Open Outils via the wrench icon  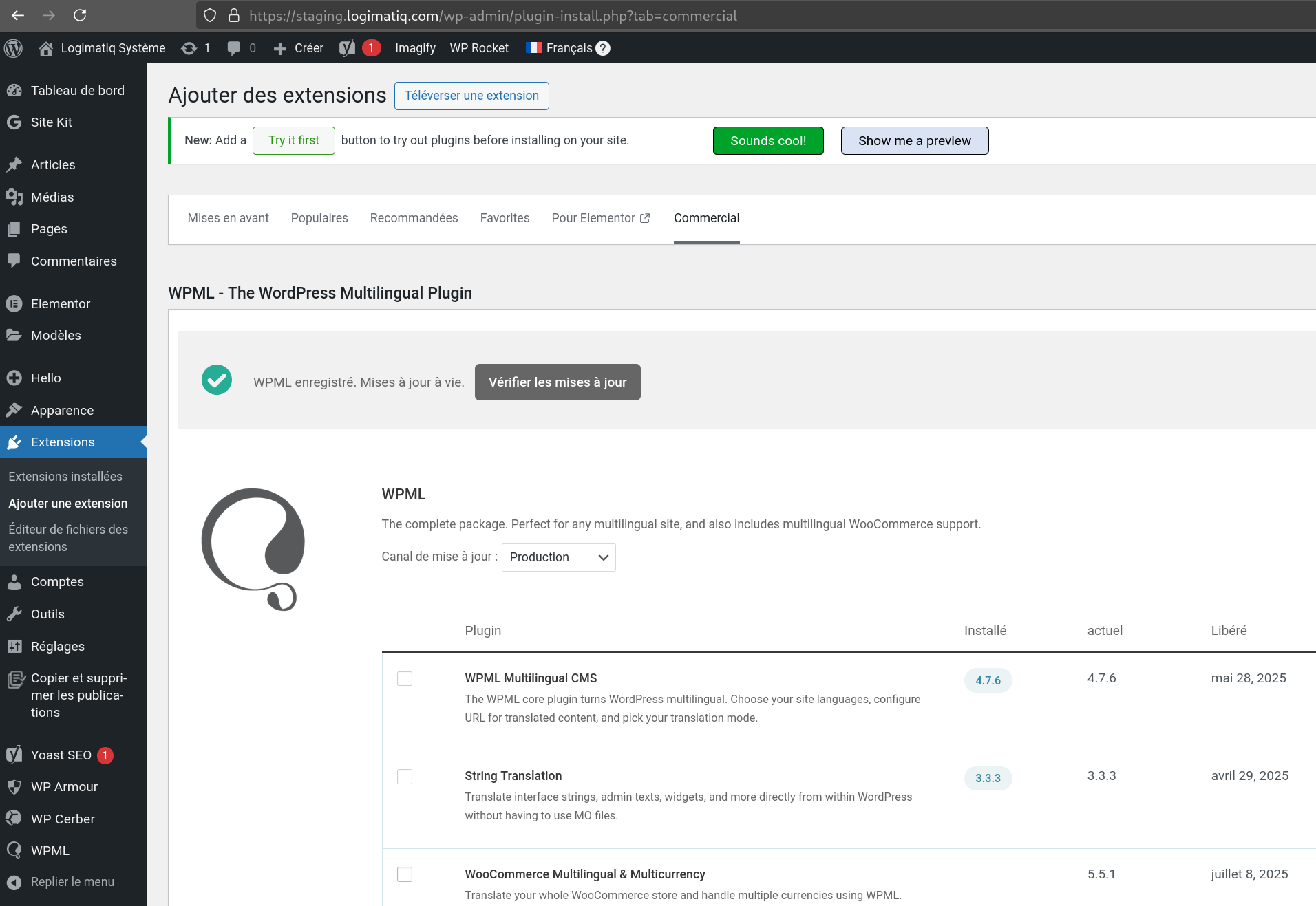click(x=14, y=614)
